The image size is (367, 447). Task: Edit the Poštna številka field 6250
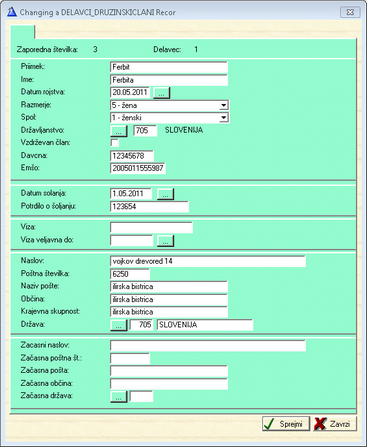(130, 274)
